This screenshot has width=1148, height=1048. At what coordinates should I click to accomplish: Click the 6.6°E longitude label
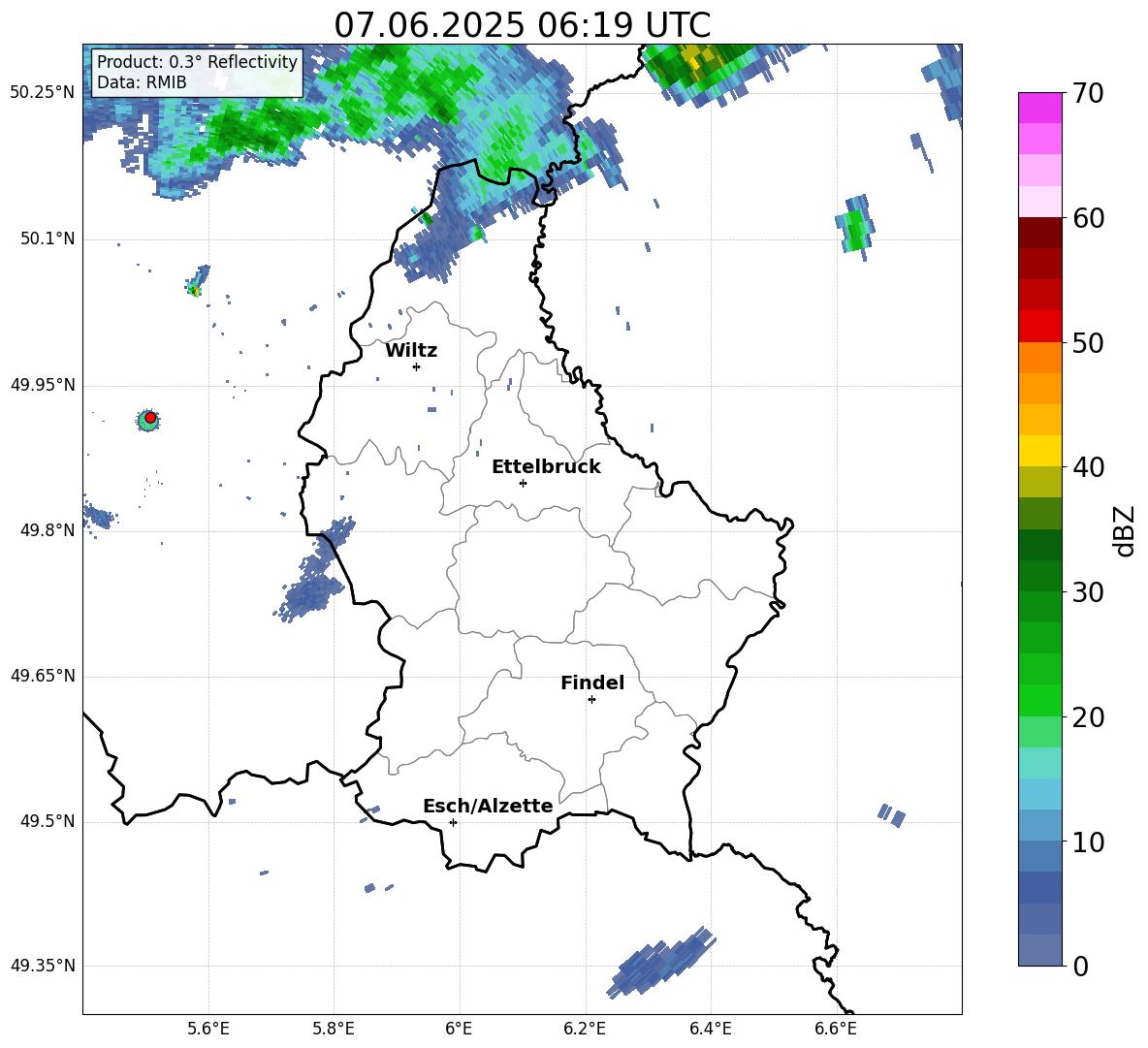[836, 1029]
